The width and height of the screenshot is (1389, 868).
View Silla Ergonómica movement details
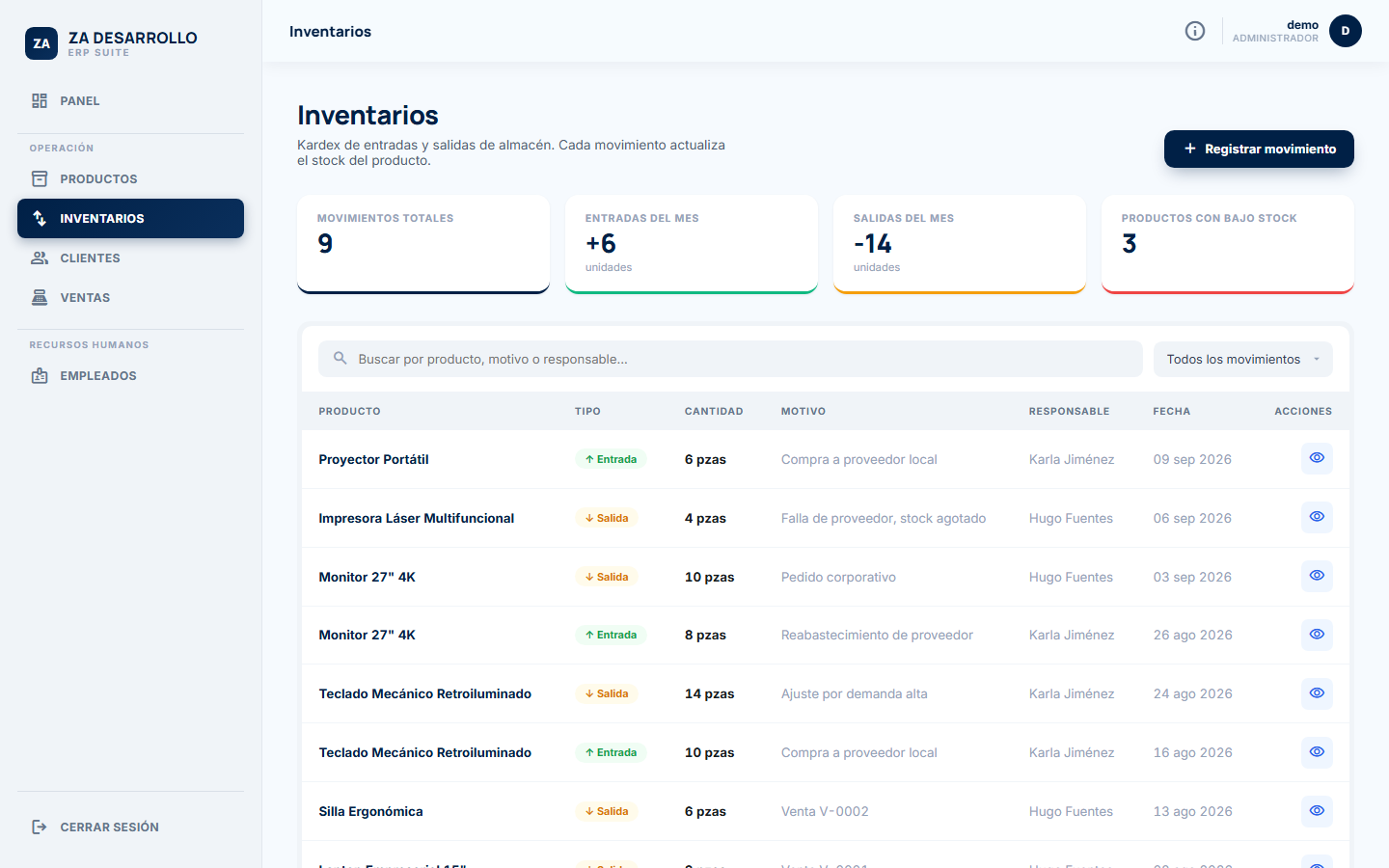point(1317,811)
